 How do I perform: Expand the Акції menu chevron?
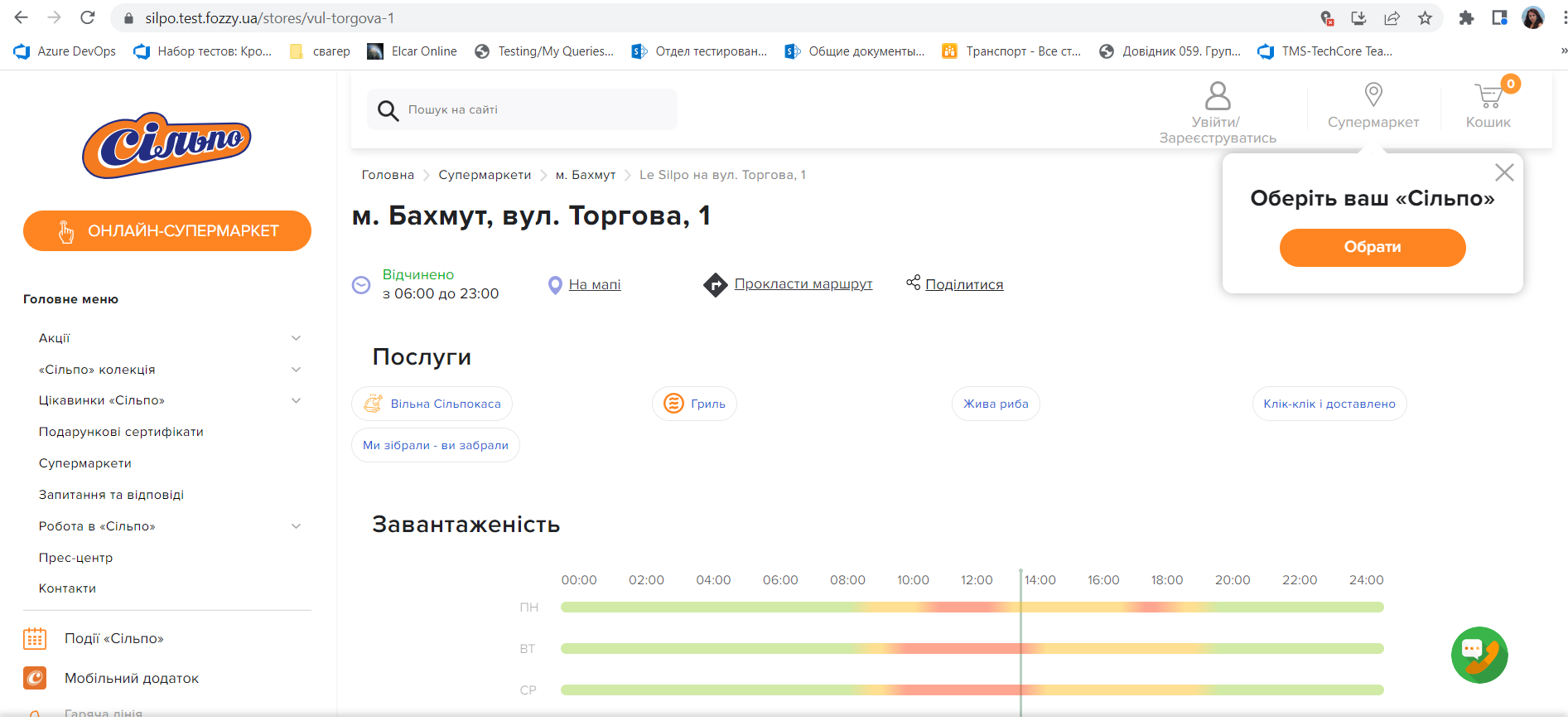[x=296, y=338]
